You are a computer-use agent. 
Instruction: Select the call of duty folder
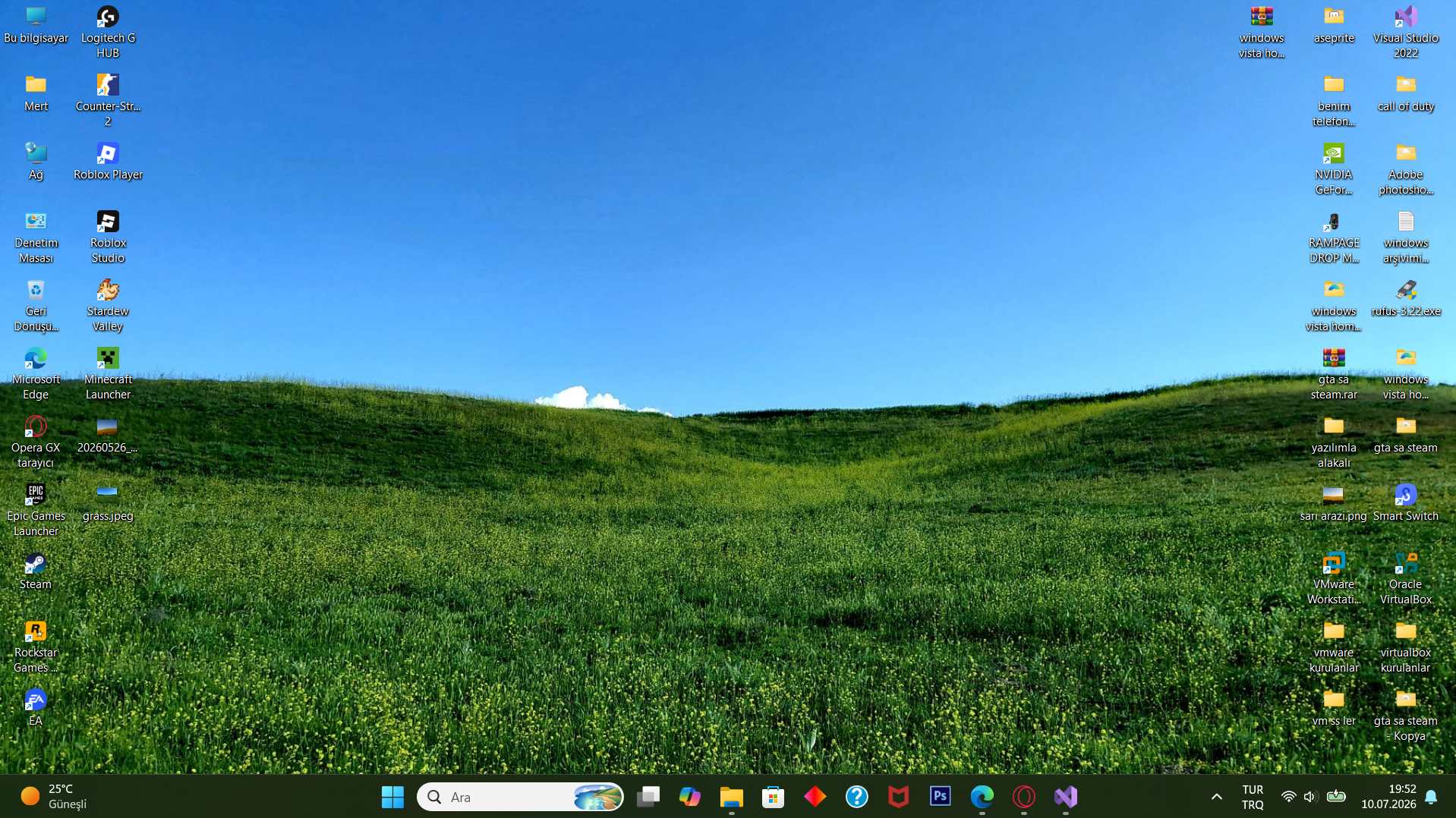pyautogui.click(x=1406, y=94)
